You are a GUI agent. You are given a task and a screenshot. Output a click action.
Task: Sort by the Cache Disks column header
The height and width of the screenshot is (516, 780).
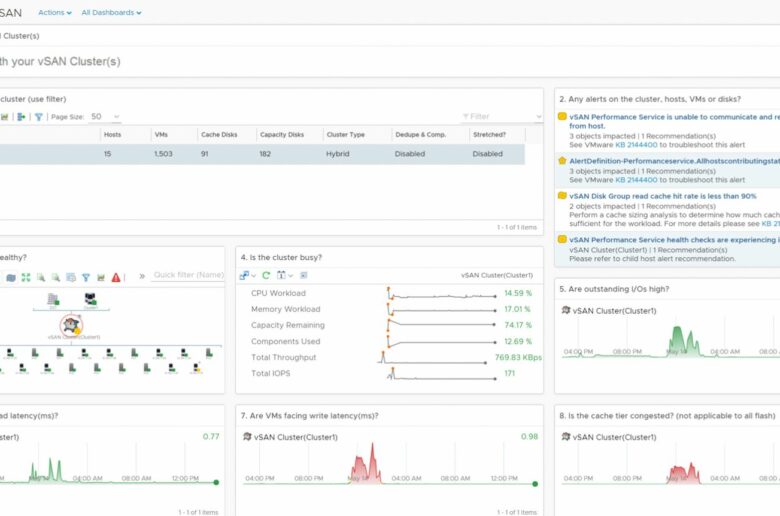tap(219, 135)
